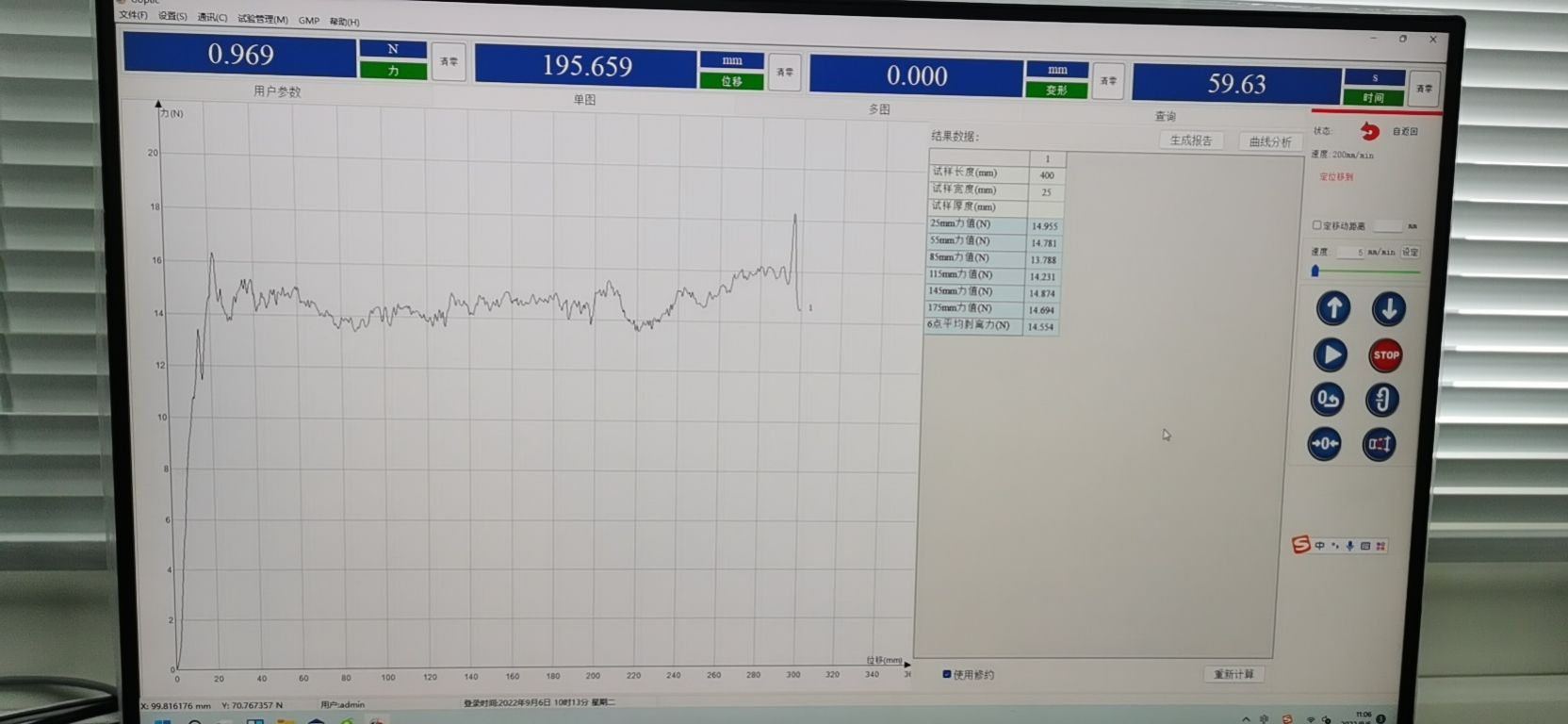Click the 生成报告 generate report button

click(x=1191, y=140)
